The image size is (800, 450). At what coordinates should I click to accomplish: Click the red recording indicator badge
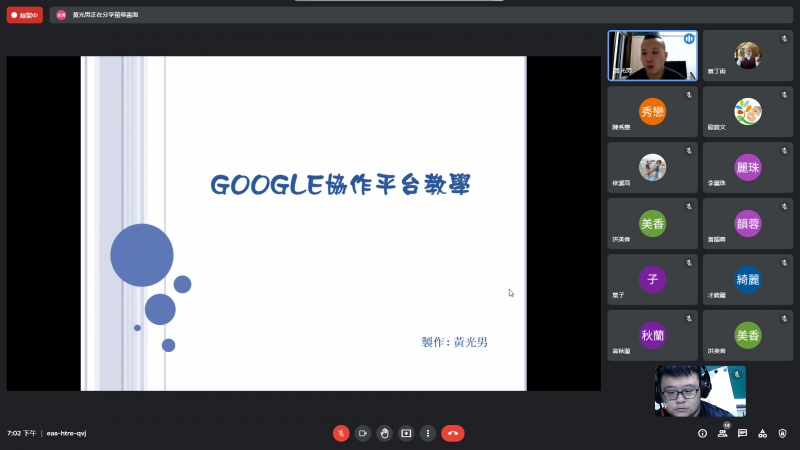[x=24, y=15]
